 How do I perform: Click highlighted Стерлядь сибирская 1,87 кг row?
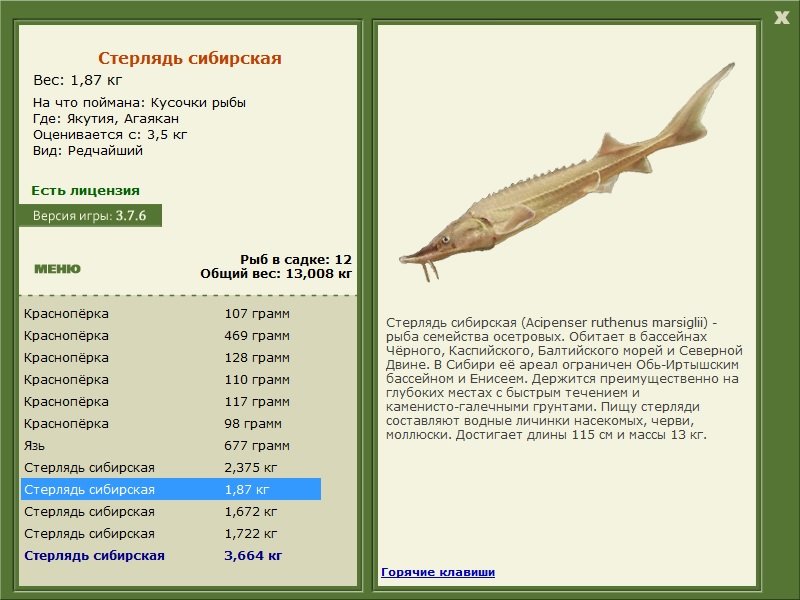(170, 489)
